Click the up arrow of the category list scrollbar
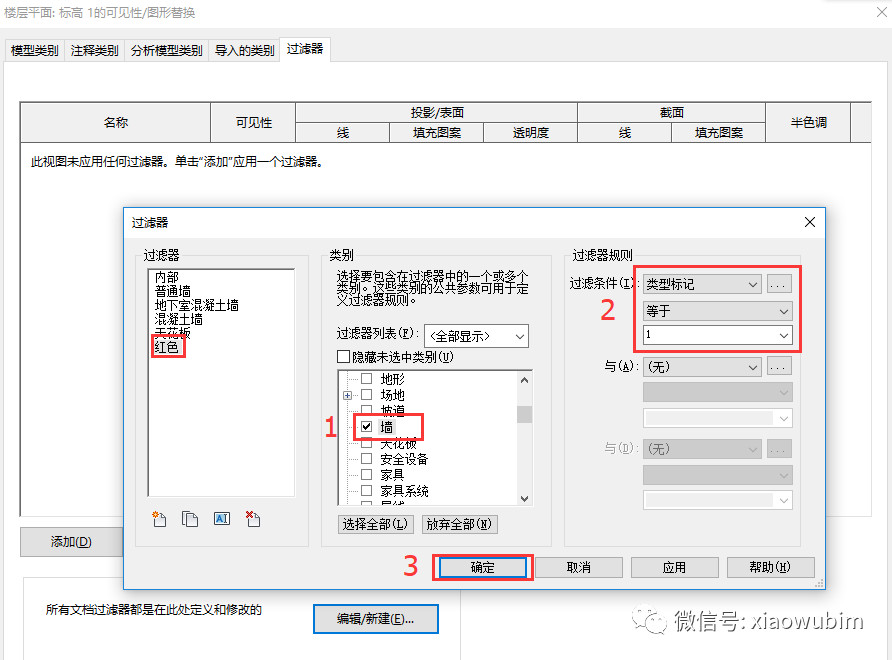 525,380
